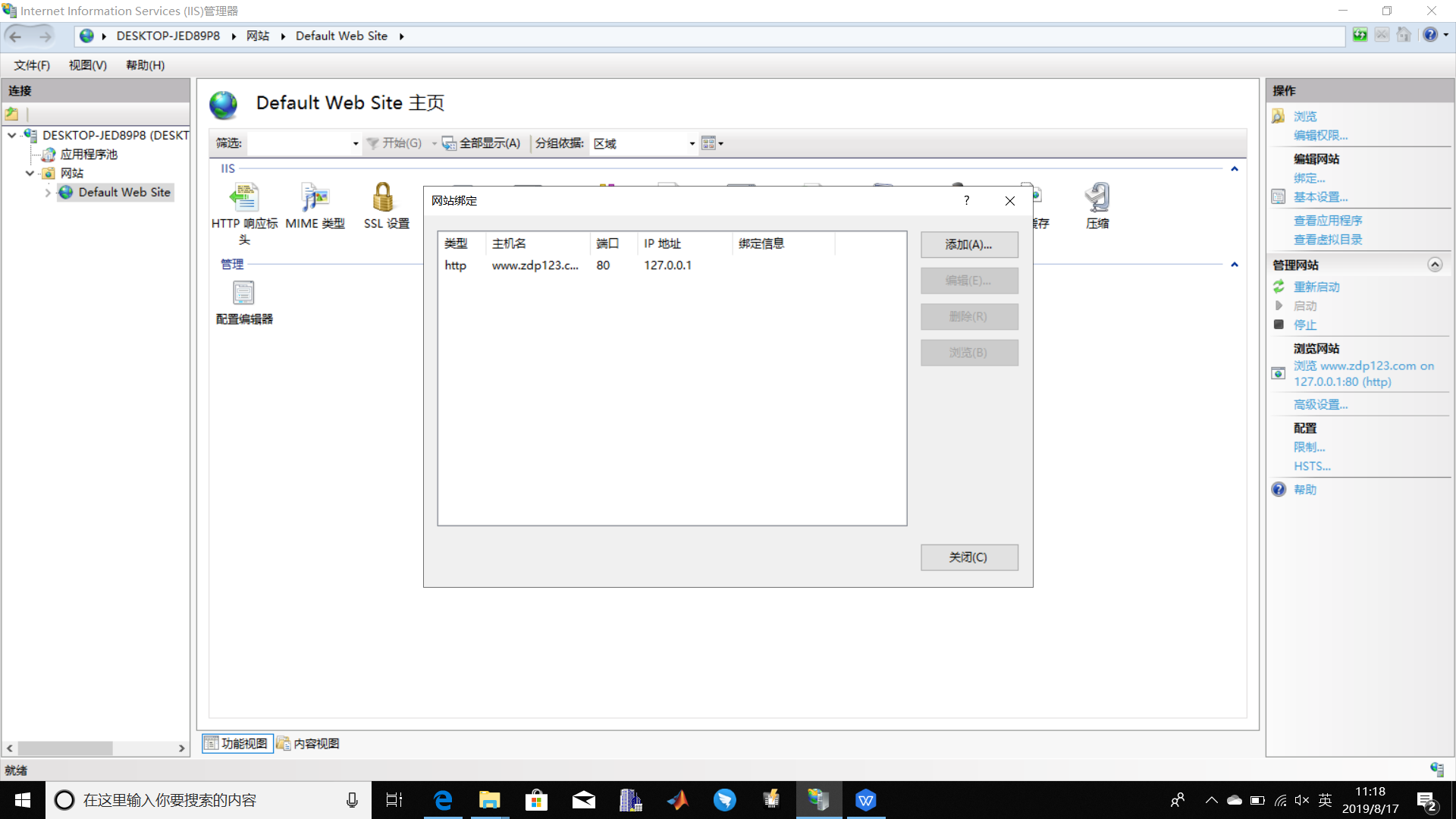This screenshot has height=819, width=1456.
Task: Click 基本设置... link
Action: 1320,197
